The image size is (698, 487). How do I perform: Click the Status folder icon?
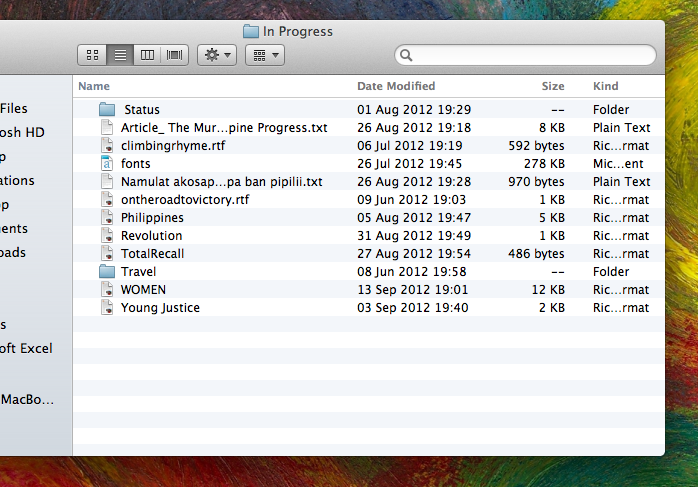(108, 110)
